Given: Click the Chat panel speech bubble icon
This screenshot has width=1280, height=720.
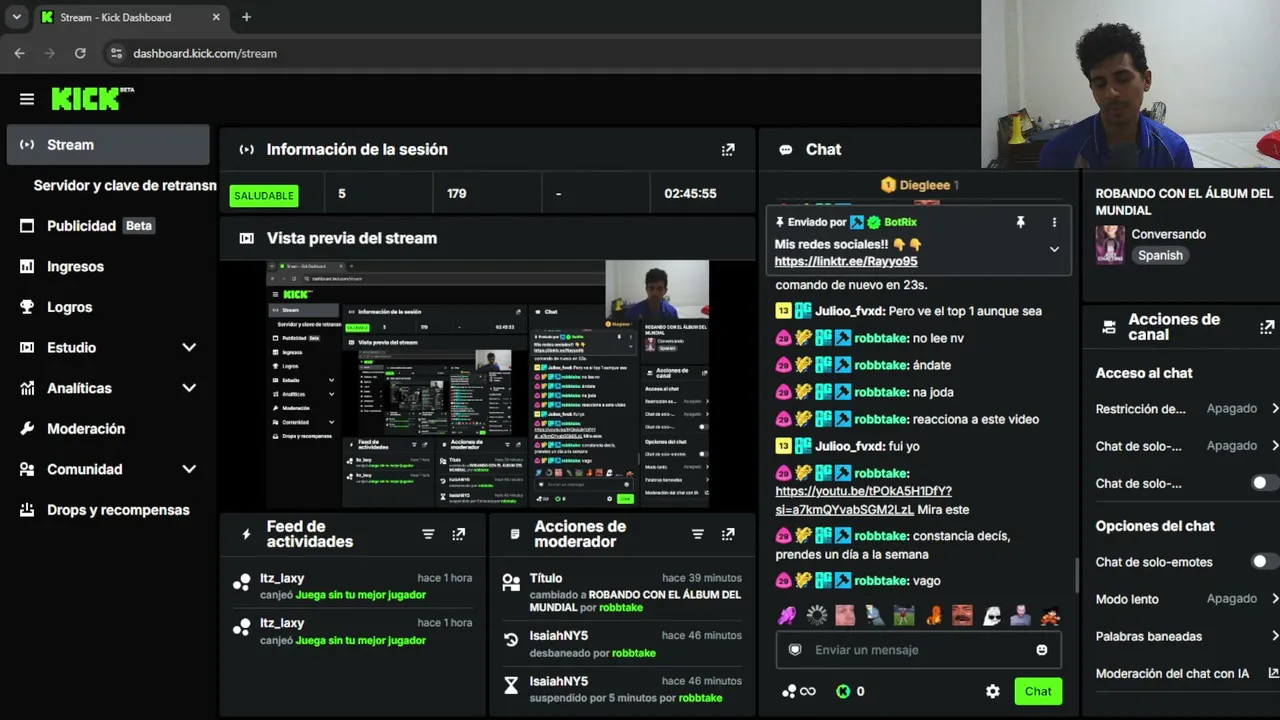Looking at the screenshot, I should point(786,149).
